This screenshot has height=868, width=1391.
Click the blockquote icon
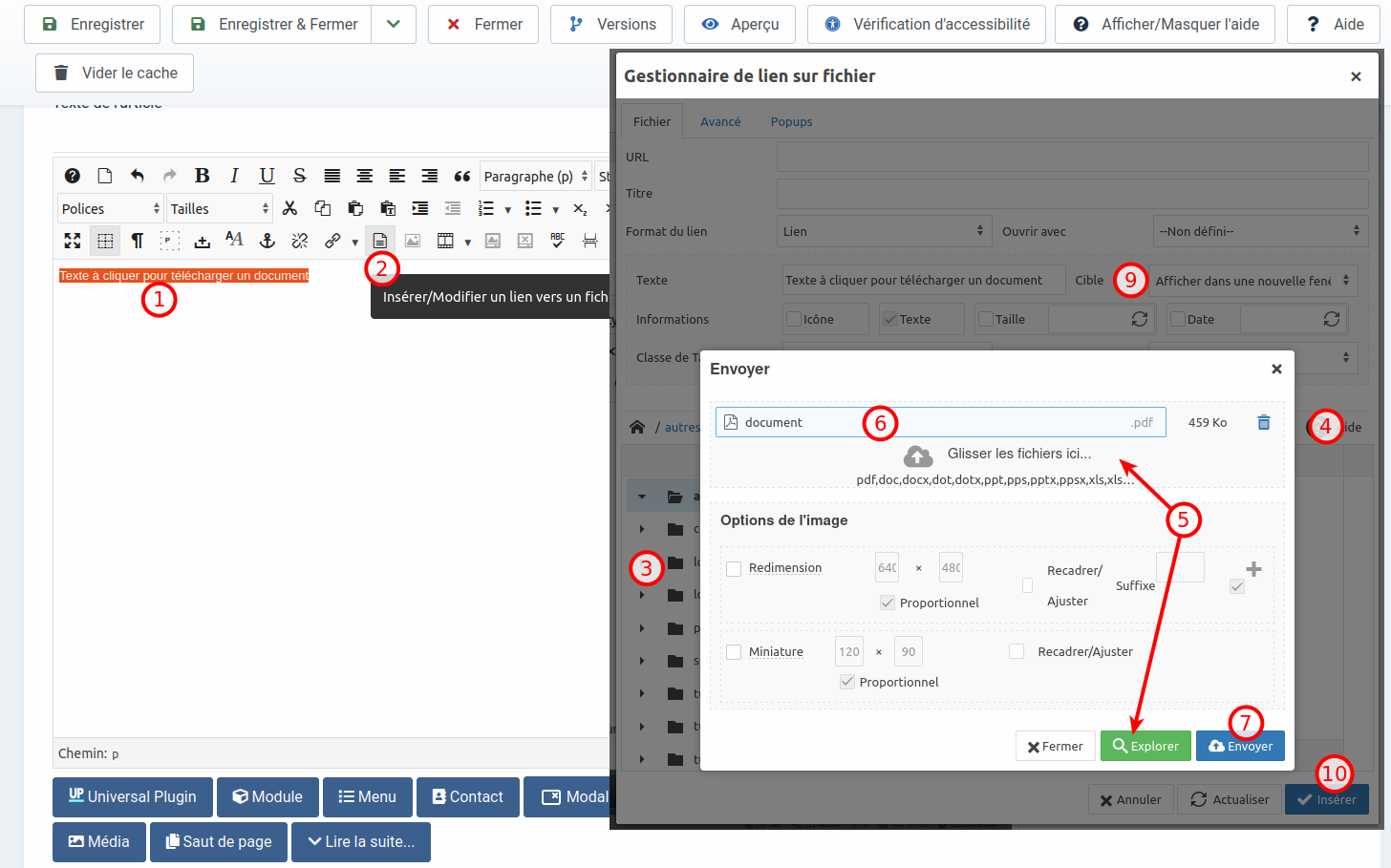point(461,176)
